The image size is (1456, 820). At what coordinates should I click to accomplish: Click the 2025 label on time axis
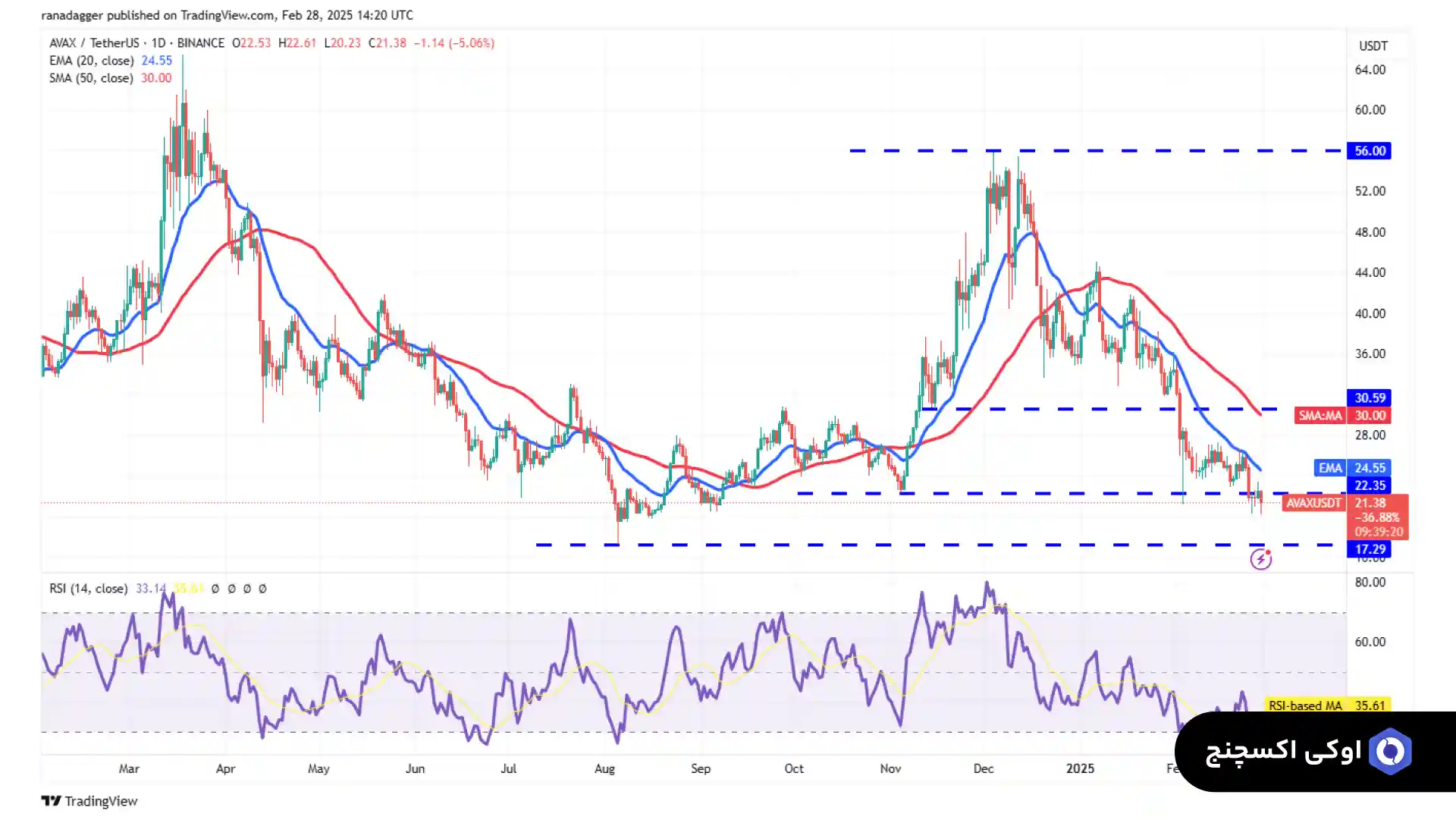tap(1080, 768)
